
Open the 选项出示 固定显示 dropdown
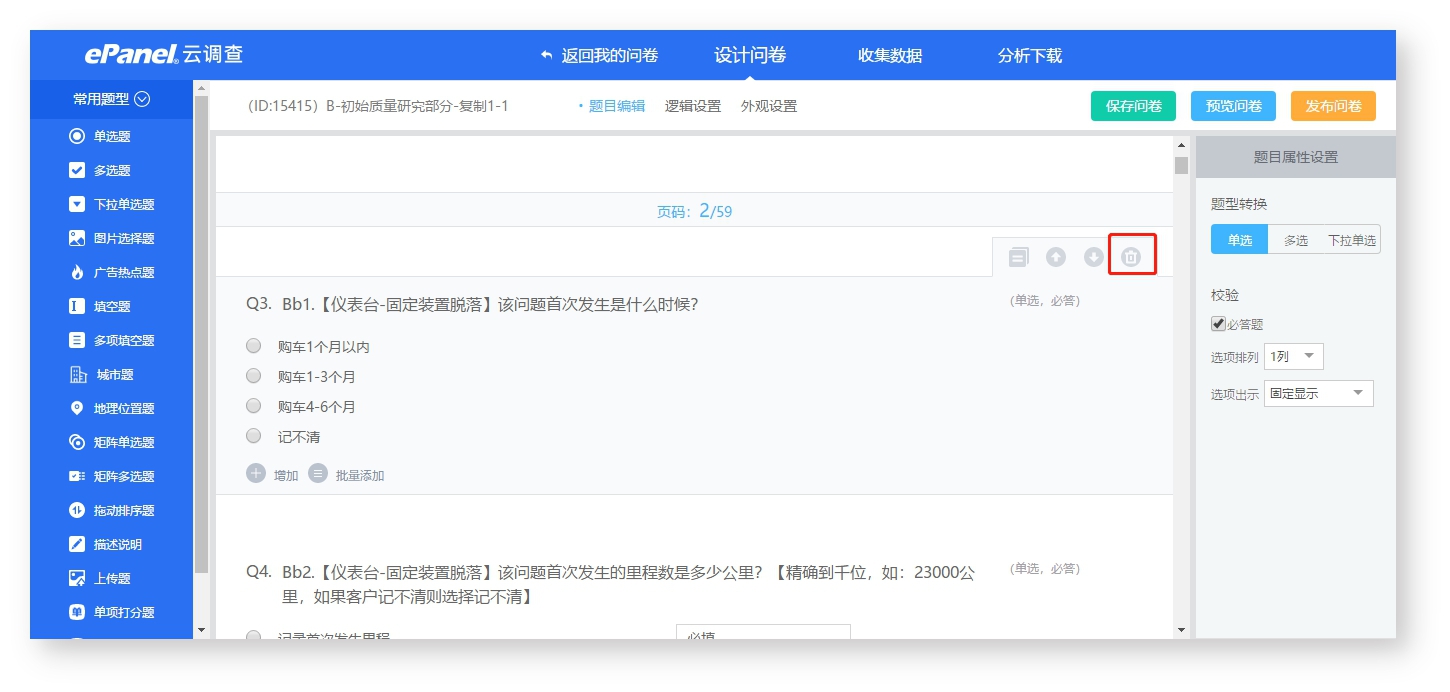pyautogui.click(x=1319, y=393)
